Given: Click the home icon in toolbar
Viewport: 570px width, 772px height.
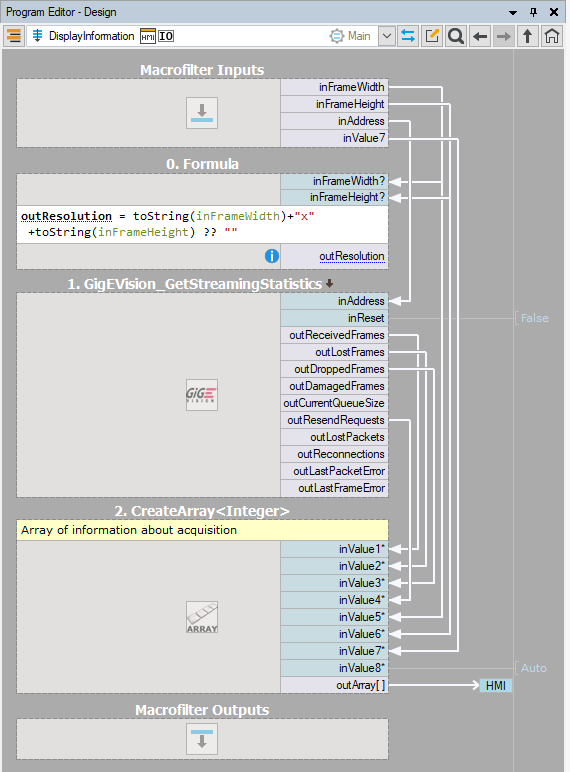Looking at the screenshot, I should (x=551, y=36).
